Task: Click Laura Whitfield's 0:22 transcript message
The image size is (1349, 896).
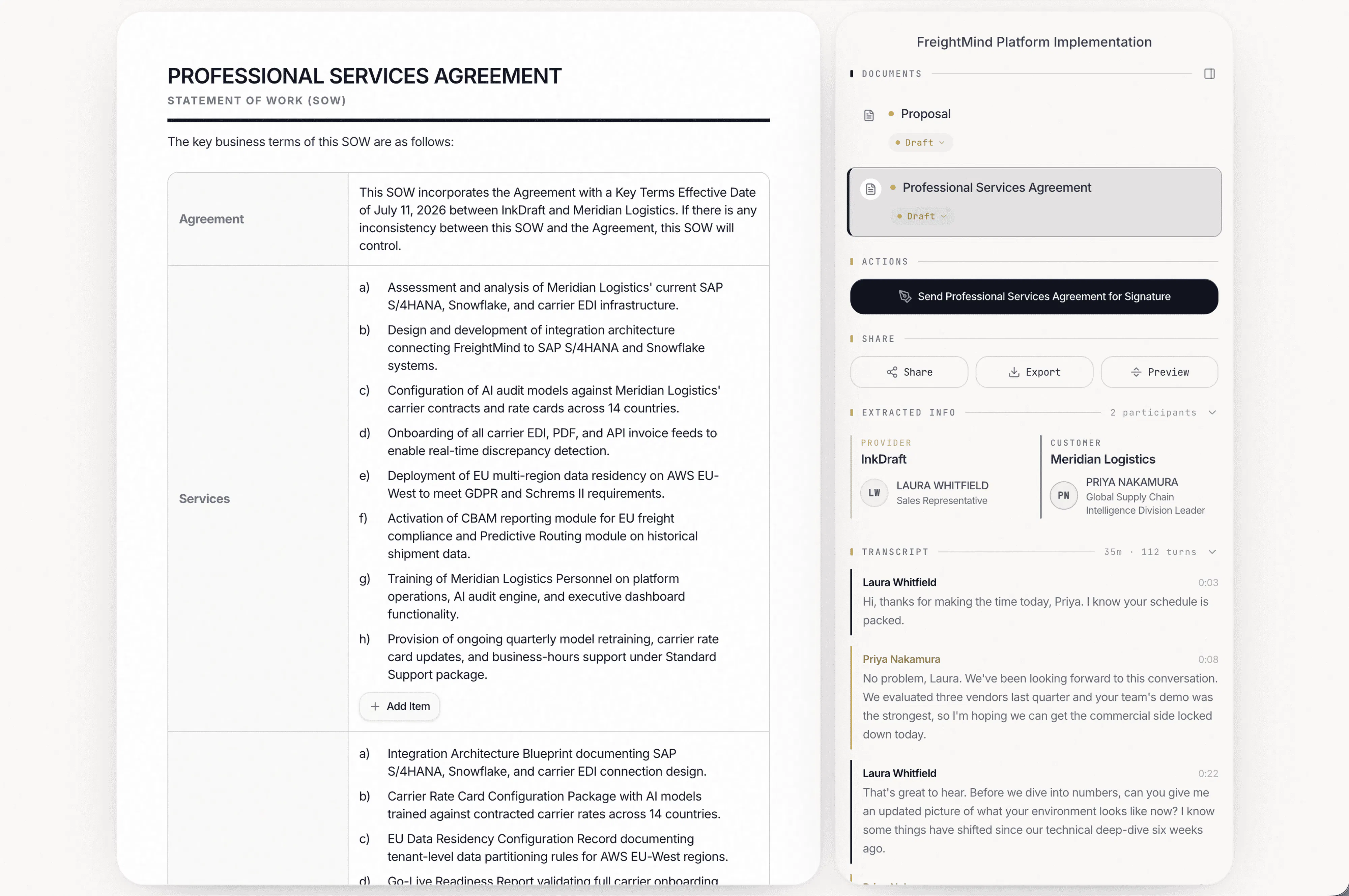Action: pos(1034,811)
